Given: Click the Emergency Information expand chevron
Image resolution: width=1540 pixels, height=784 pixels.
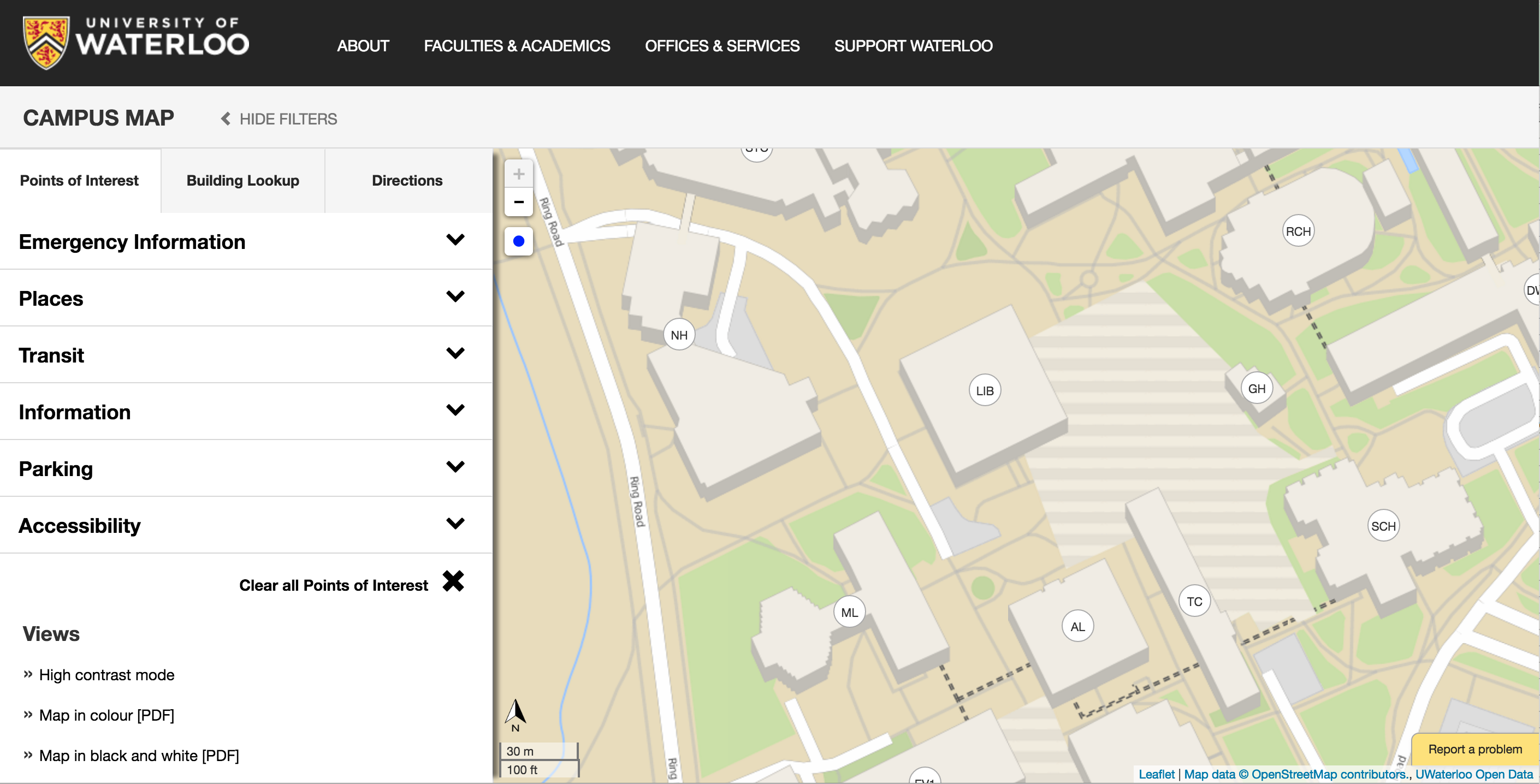Looking at the screenshot, I should coord(455,240).
